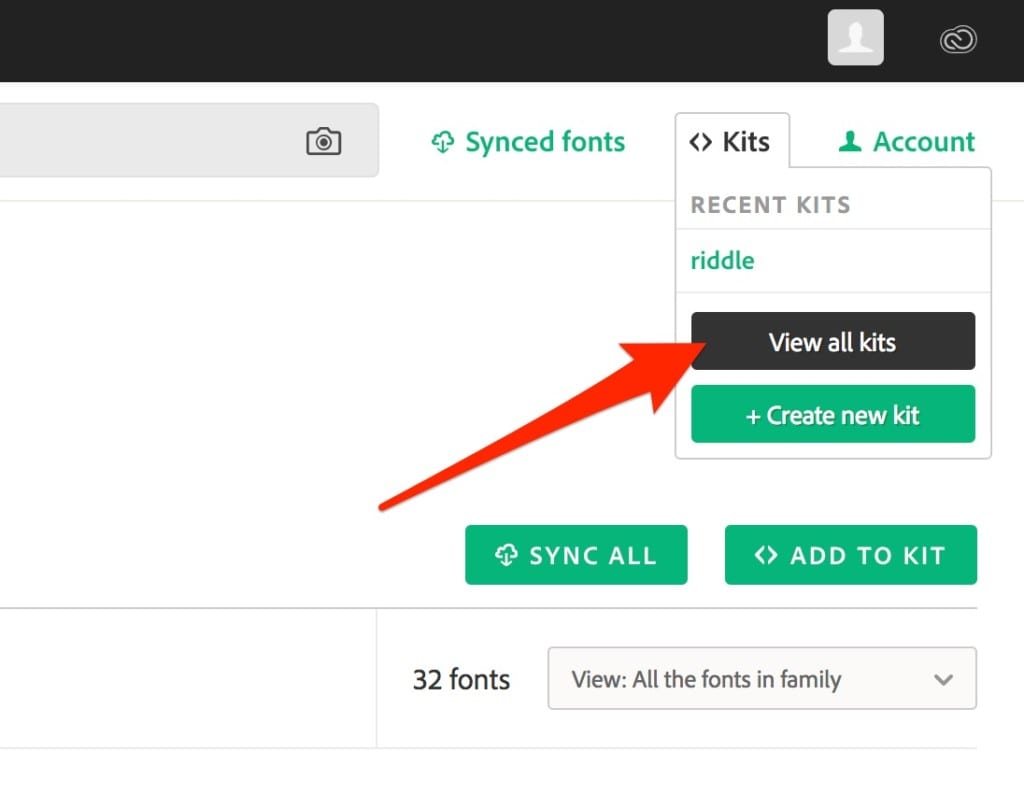
Task: Open the user profile avatar
Action: point(856,37)
